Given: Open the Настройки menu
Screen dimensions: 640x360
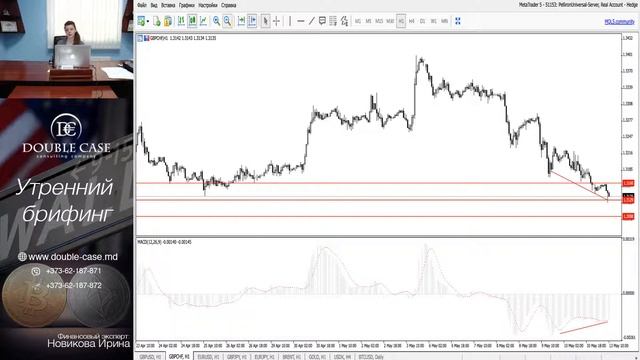Looking at the screenshot, I should [208, 5].
